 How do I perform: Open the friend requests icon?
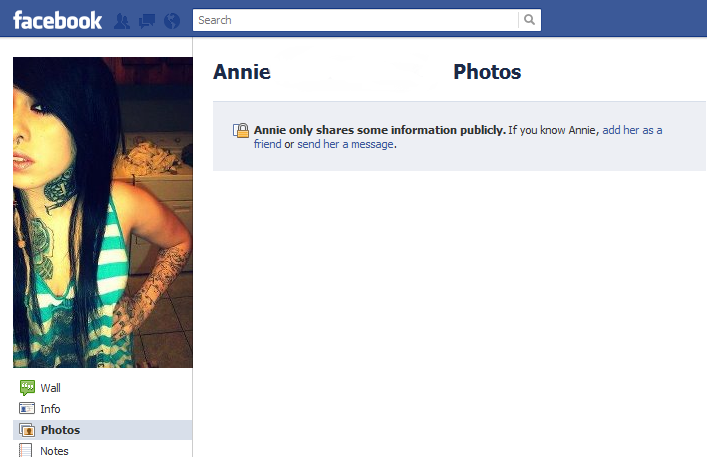point(122,21)
